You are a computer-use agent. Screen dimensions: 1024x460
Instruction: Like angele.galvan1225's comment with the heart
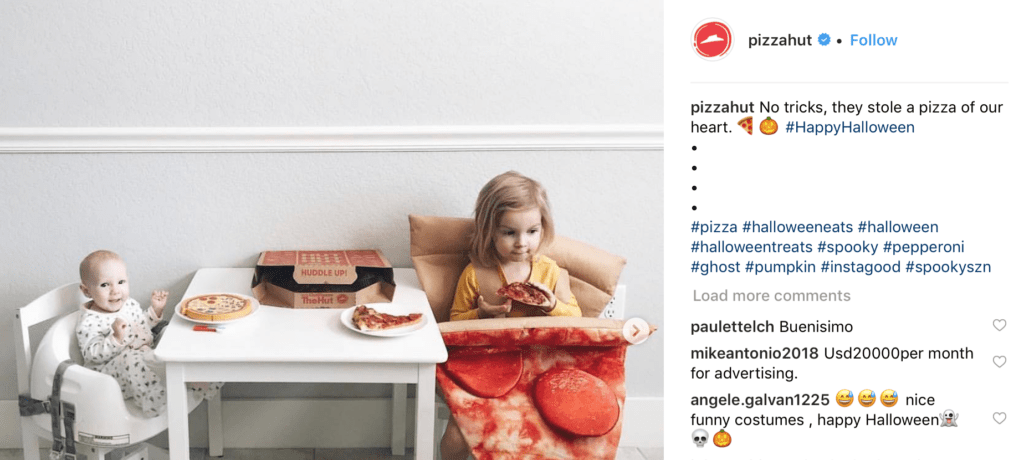pyautogui.click(x=999, y=418)
